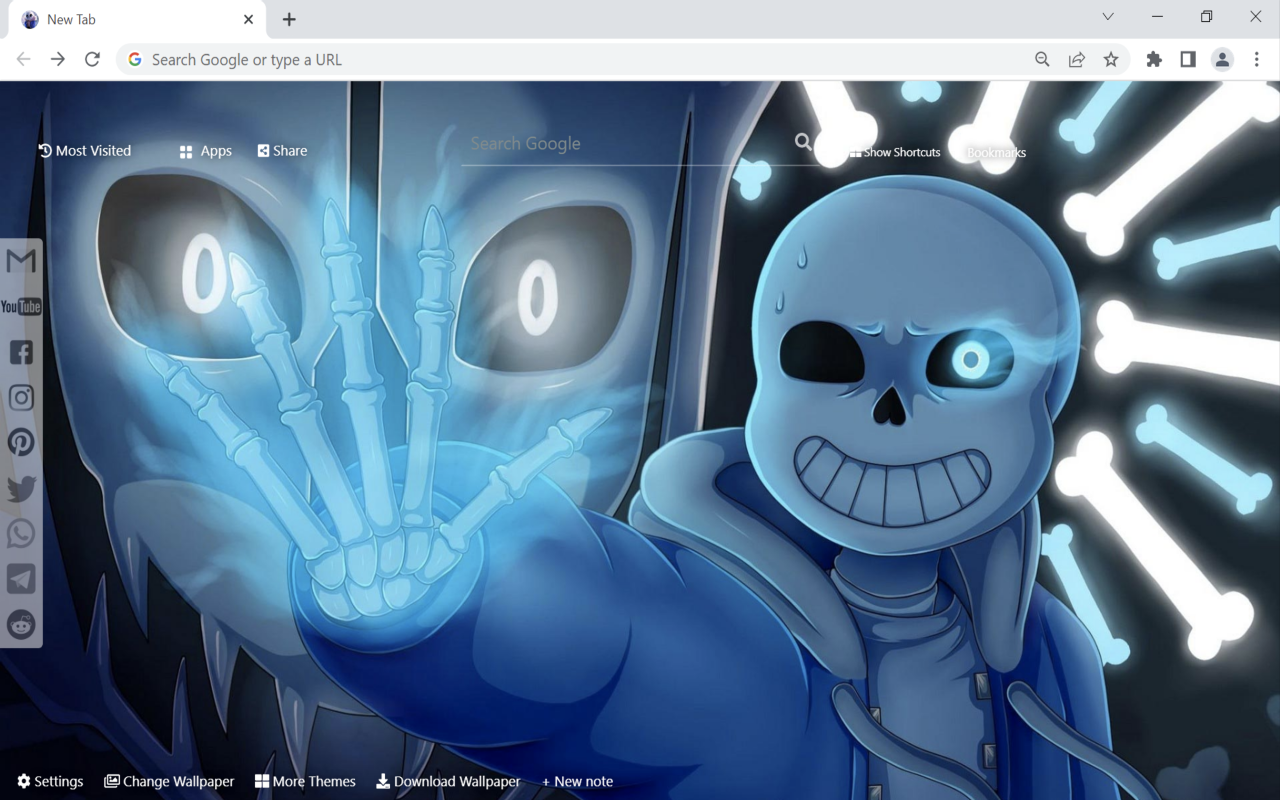
Task: Open the Settings option
Action: click(x=50, y=781)
